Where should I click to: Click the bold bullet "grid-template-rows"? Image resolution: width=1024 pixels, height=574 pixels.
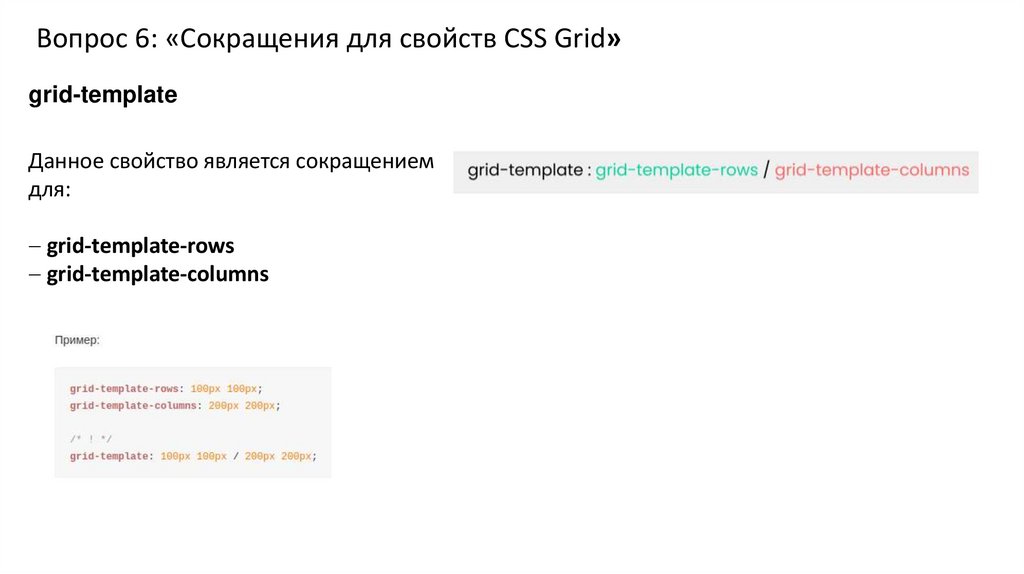click(x=140, y=246)
